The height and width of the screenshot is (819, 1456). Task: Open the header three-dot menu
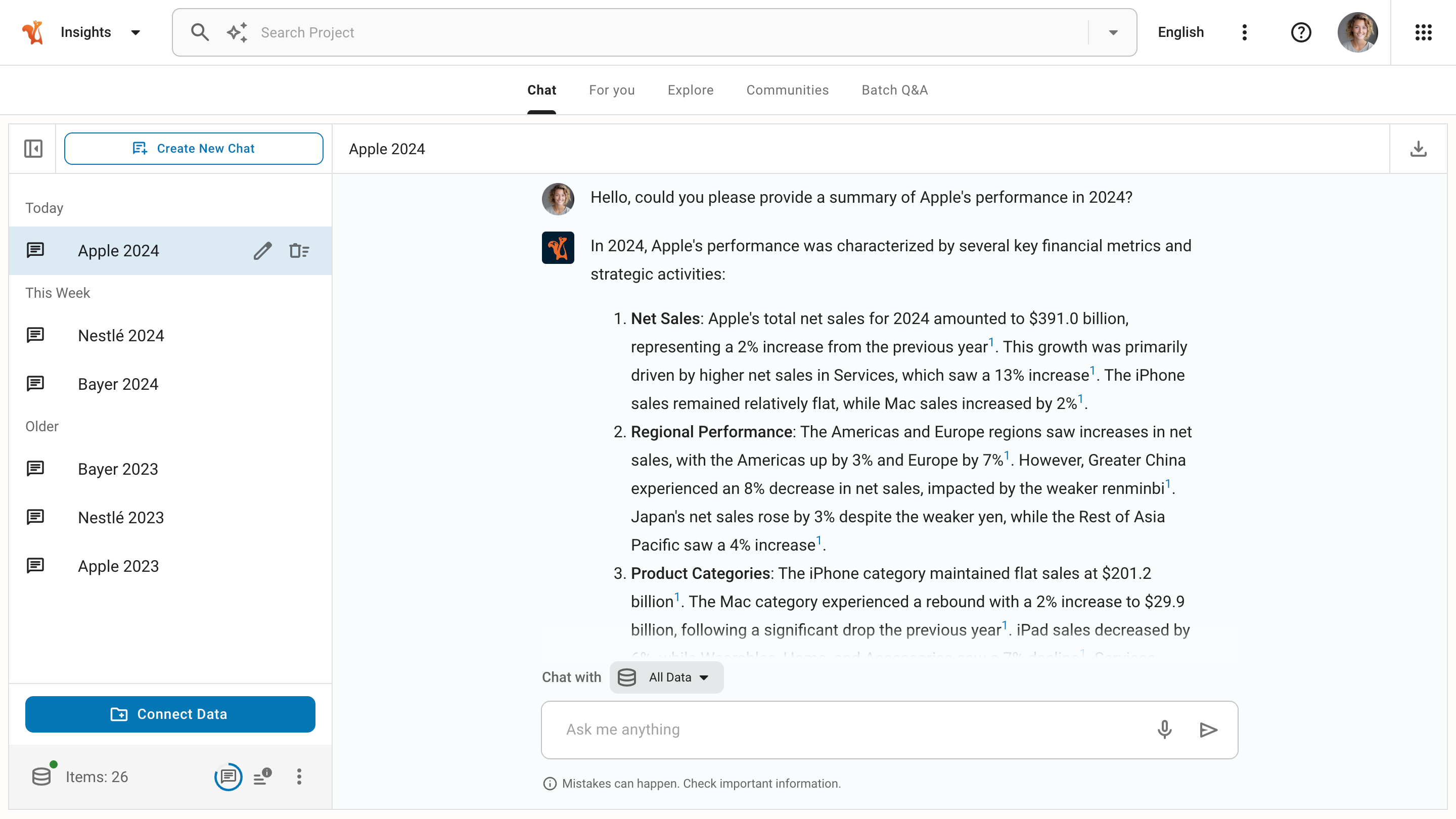[1244, 32]
